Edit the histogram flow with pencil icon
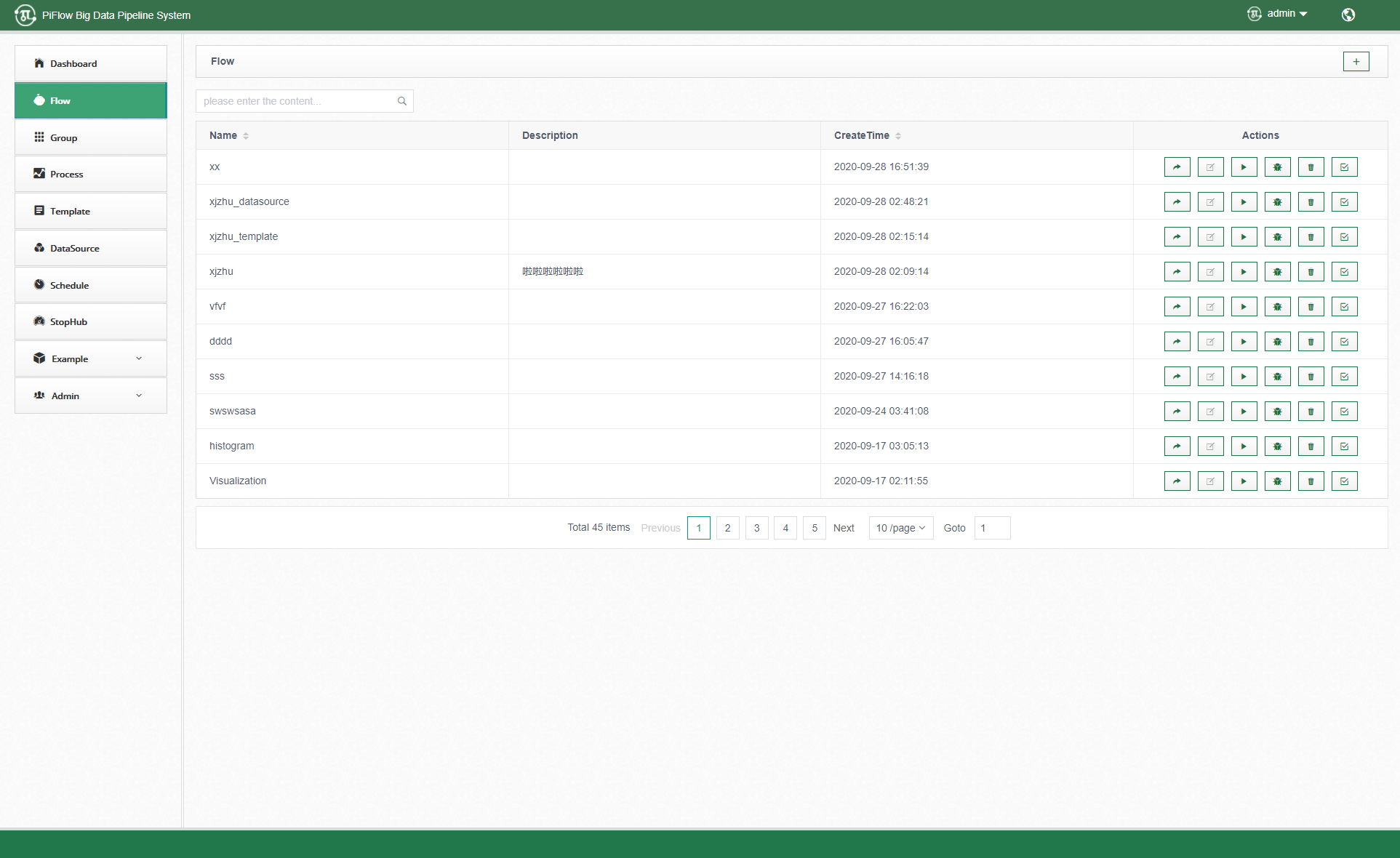This screenshot has width=1400, height=858. point(1210,446)
